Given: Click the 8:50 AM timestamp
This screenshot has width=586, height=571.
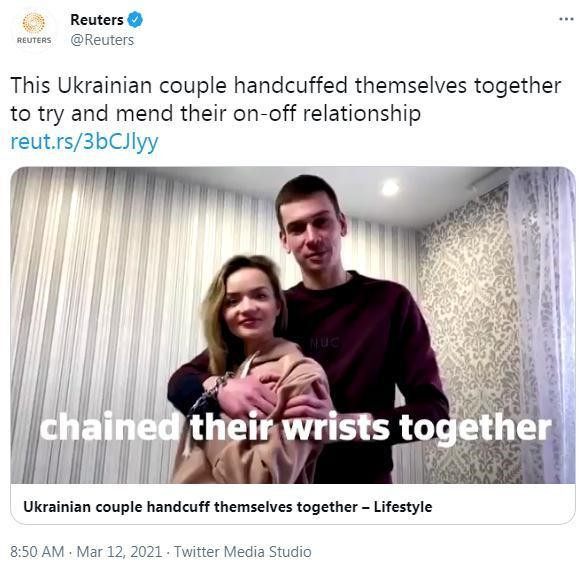Looking at the screenshot, I should tap(37, 552).
